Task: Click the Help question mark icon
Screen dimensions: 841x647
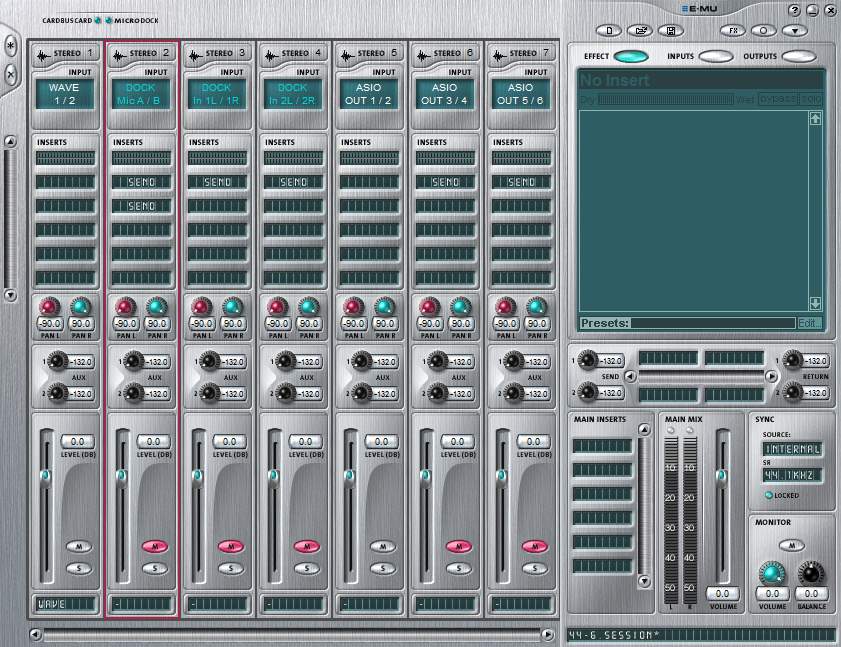Action: tap(795, 10)
